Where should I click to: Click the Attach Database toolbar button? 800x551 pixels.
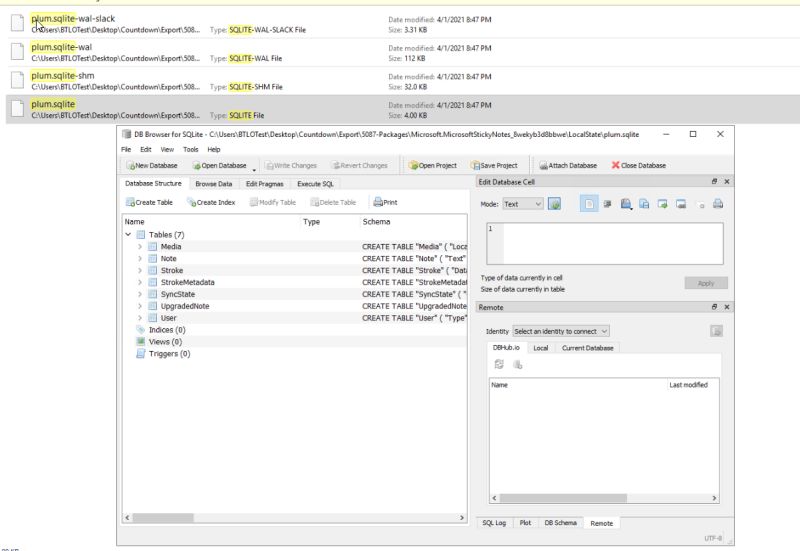pos(568,165)
